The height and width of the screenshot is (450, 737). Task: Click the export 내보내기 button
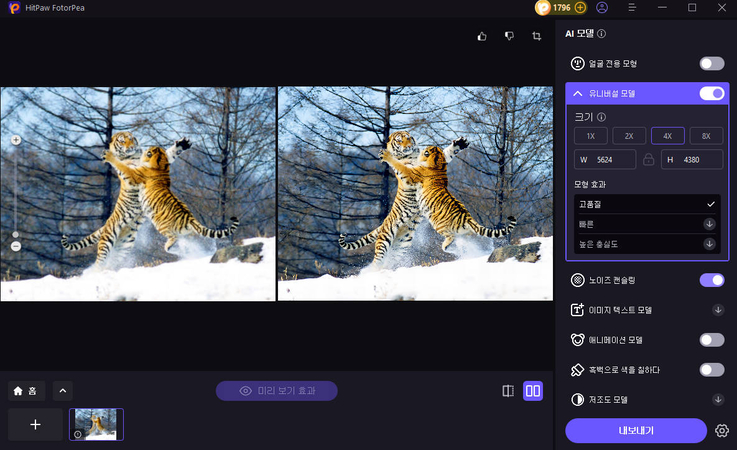point(636,430)
